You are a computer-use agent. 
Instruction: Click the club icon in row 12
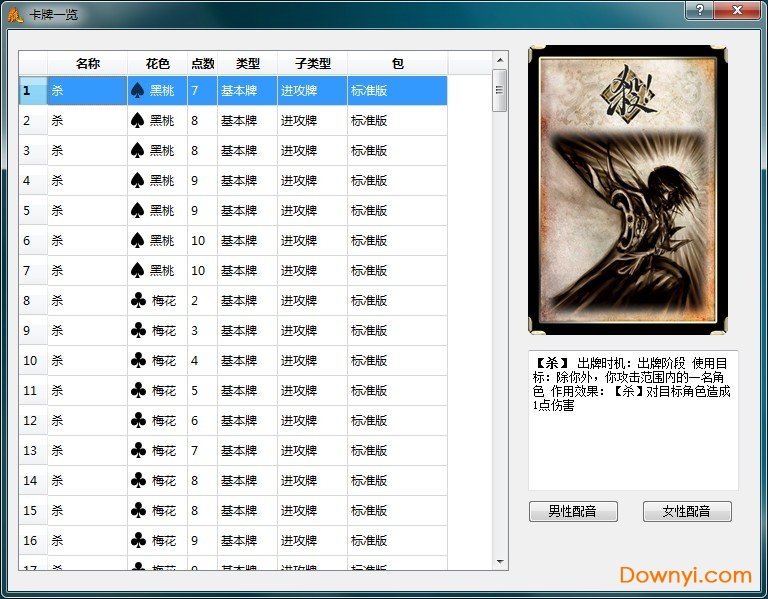pyautogui.click(x=139, y=421)
